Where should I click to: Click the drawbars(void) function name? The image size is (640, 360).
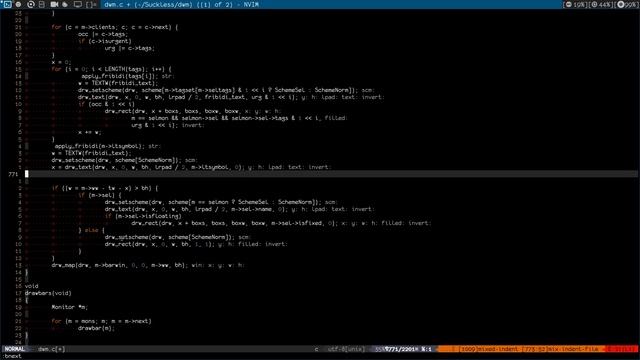[x=48, y=293]
